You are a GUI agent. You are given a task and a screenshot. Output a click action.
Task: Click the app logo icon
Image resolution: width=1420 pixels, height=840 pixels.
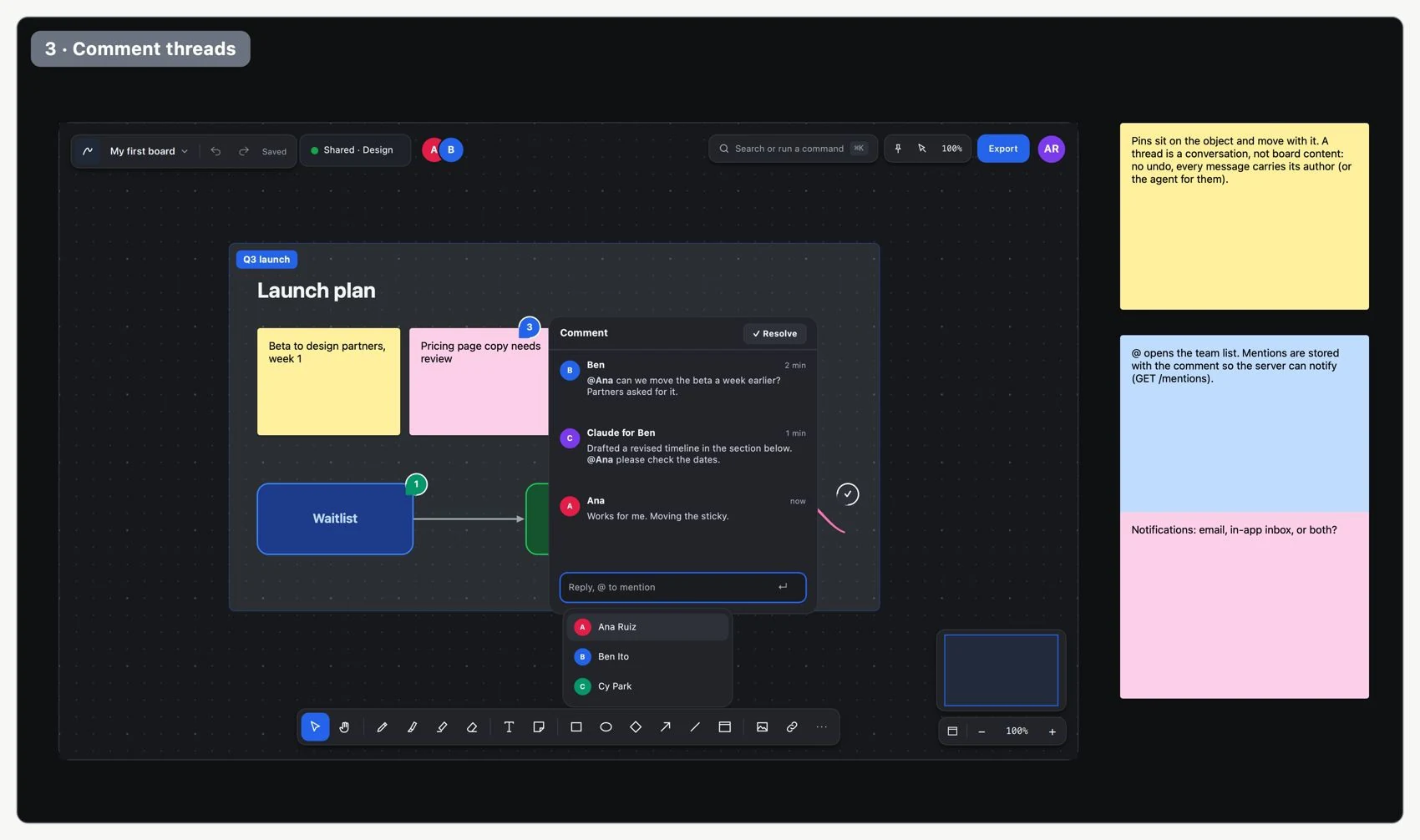click(x=88, y=151)
